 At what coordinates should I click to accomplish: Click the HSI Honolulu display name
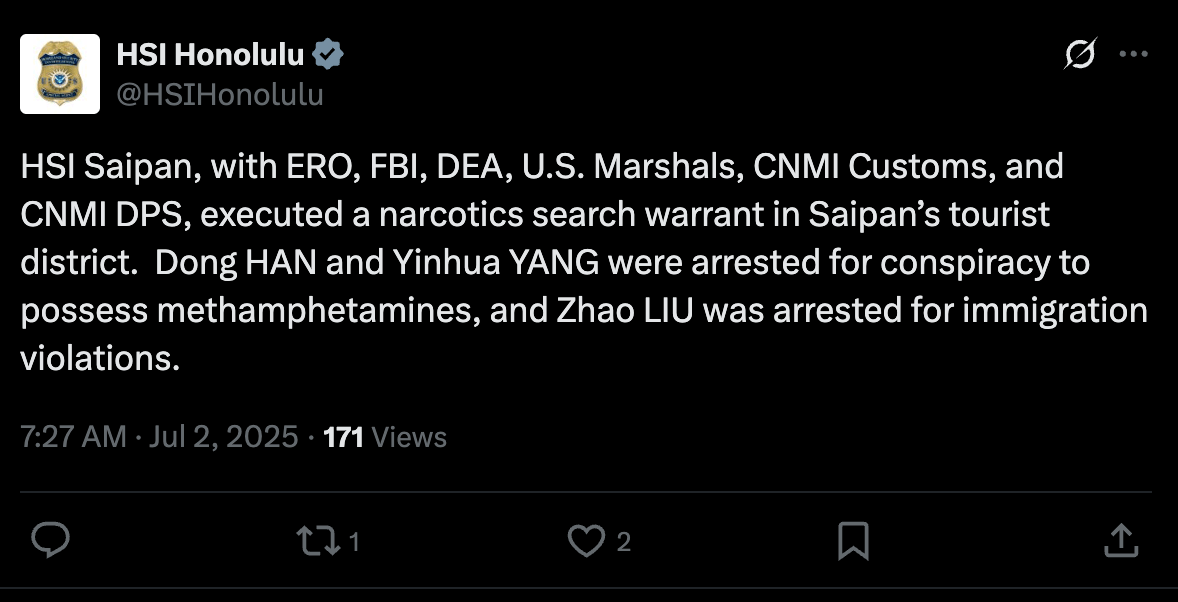click(210, 55)
